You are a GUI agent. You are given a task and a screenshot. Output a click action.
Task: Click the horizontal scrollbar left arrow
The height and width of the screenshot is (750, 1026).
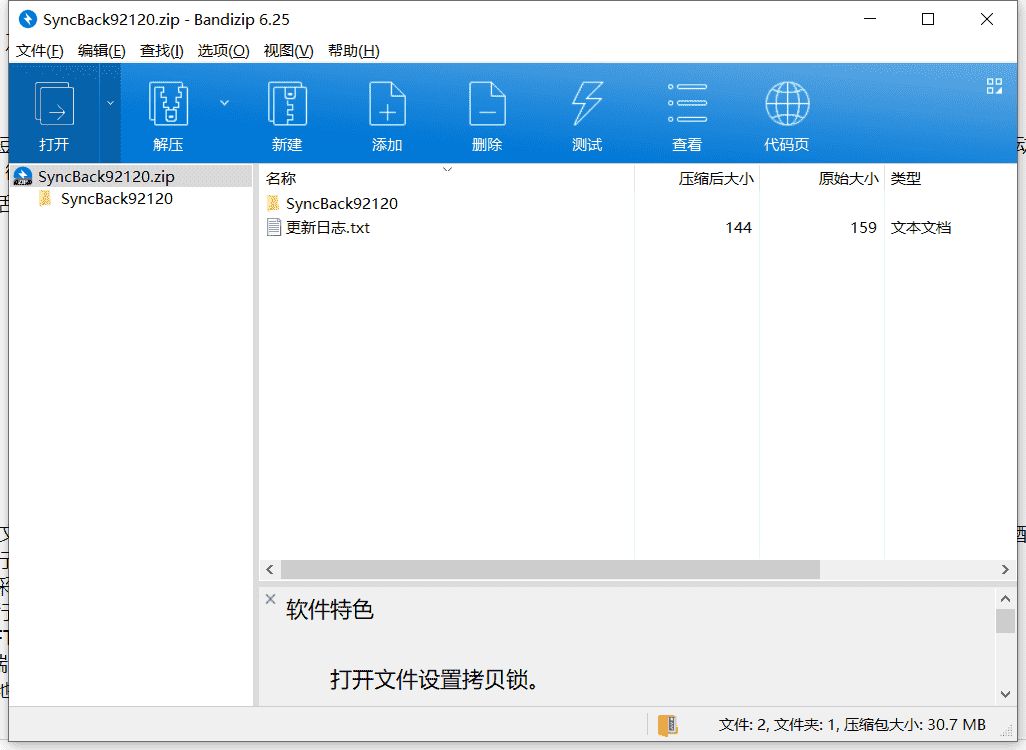click(270, 569)
